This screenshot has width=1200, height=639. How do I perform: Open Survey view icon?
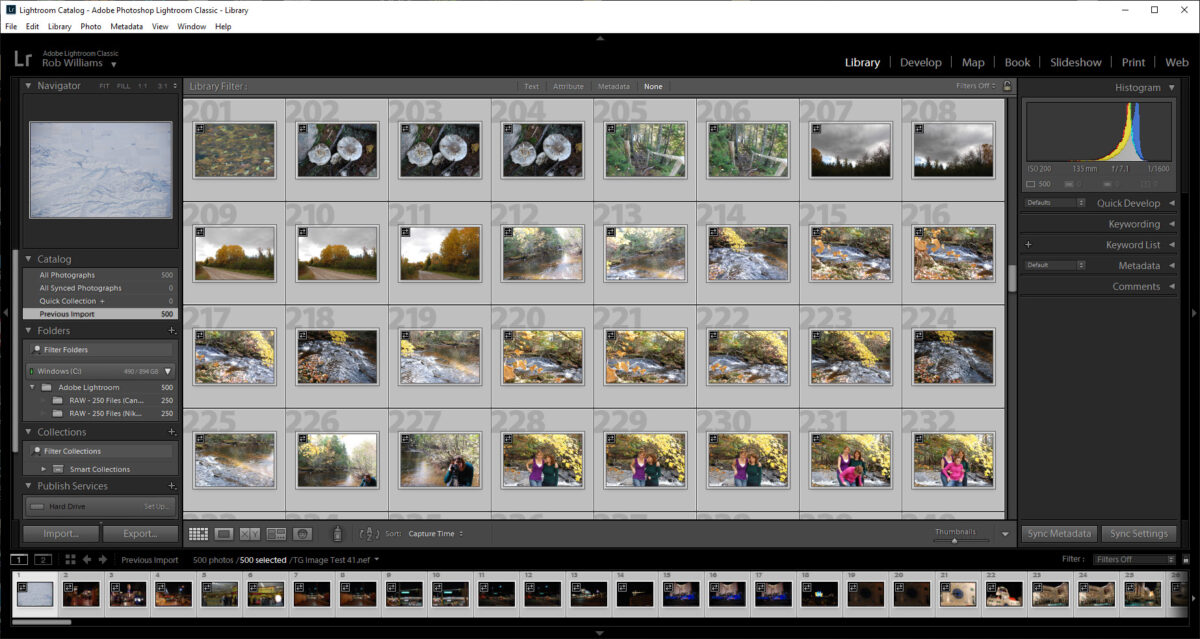[x=276, y=534]
